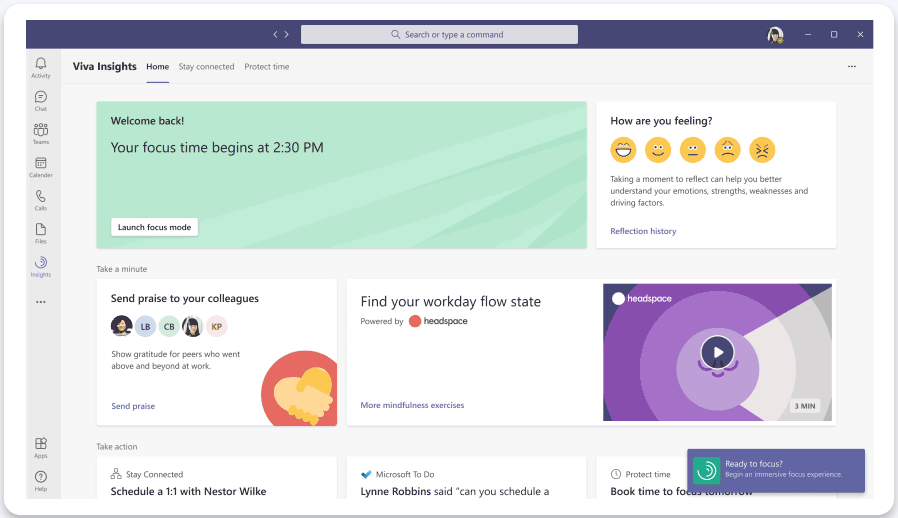Select the happiest laughing emoji face
898x518 pixels.
[x=623, y=150]
